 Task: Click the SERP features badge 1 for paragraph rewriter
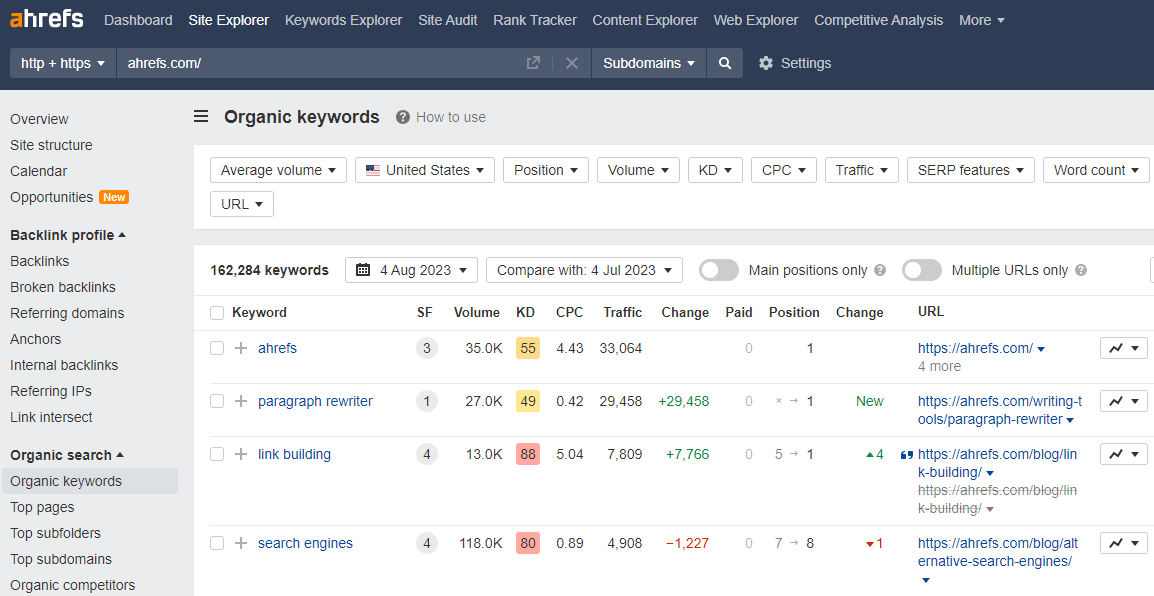coord(427,401)
